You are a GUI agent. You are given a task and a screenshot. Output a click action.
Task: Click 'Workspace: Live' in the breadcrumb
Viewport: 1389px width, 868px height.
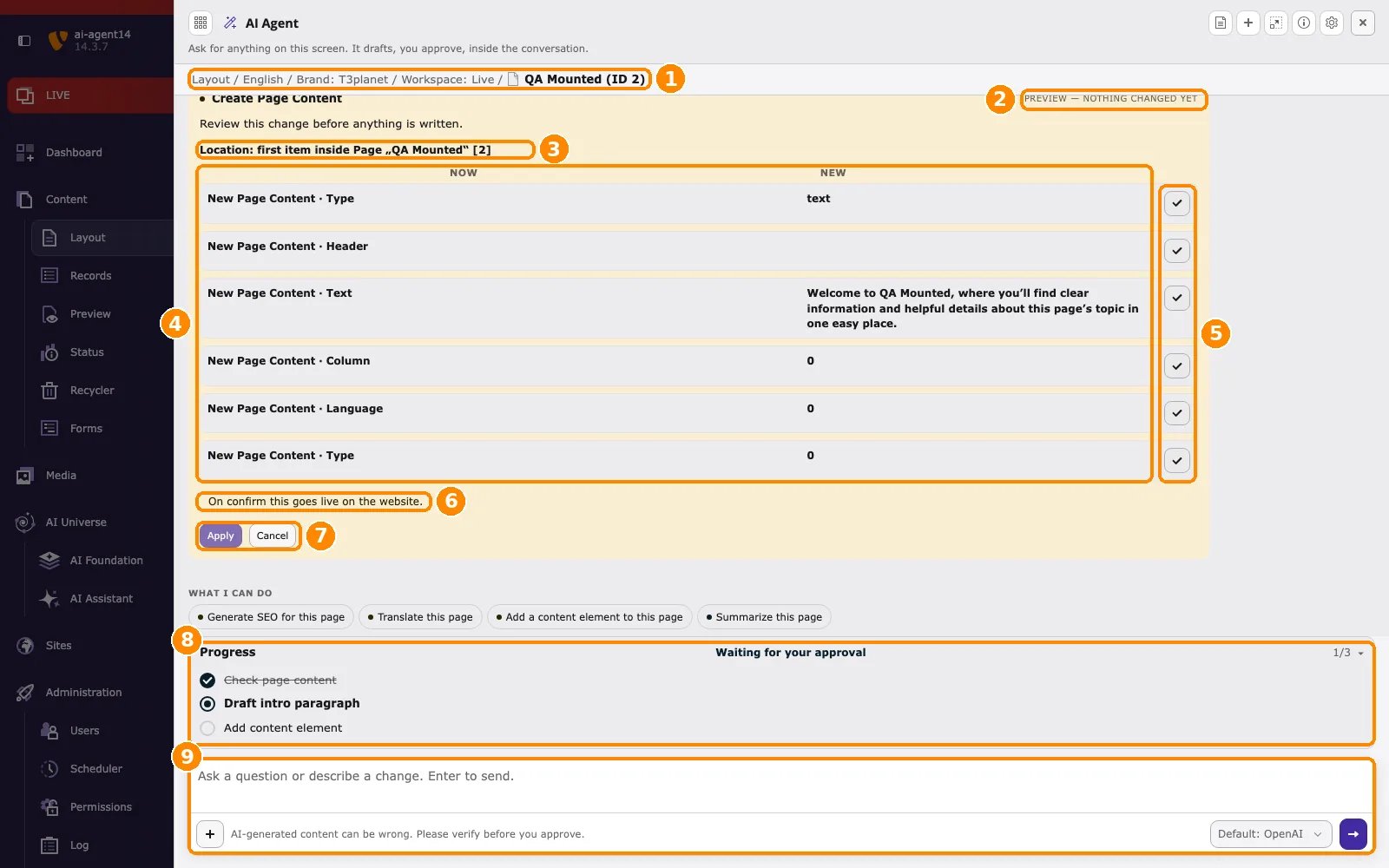(x=447, y=79)
